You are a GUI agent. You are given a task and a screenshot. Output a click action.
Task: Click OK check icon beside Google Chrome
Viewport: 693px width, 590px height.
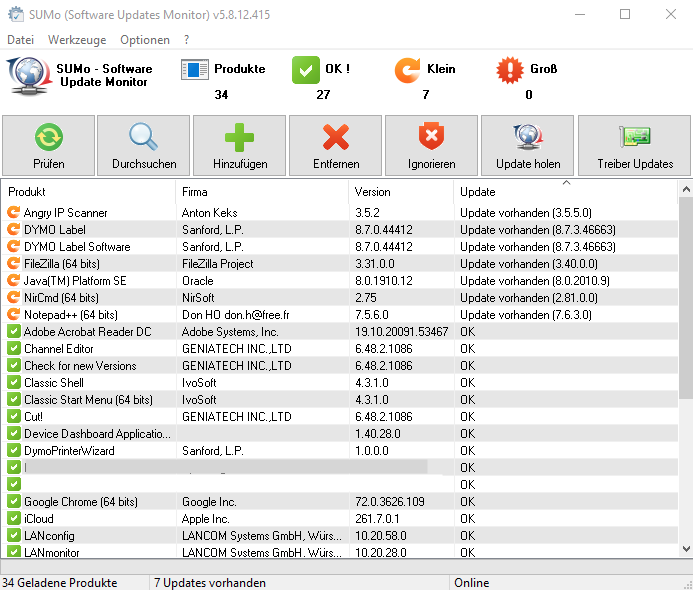coord(14,502)
